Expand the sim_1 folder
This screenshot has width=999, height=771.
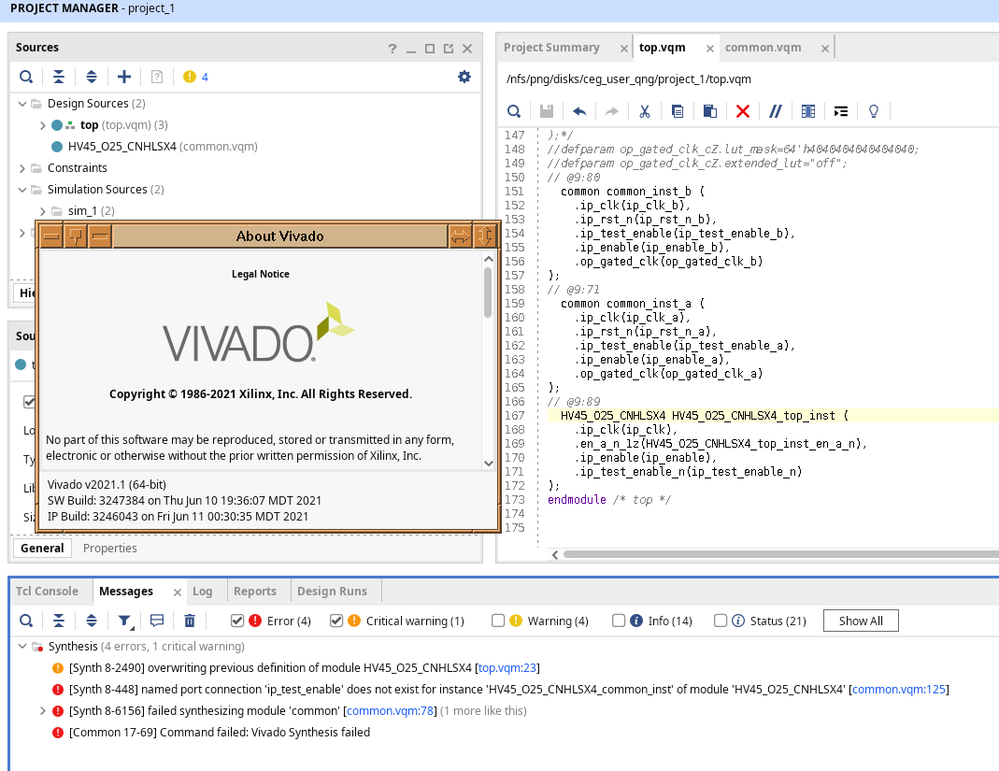tap(43, 211)
